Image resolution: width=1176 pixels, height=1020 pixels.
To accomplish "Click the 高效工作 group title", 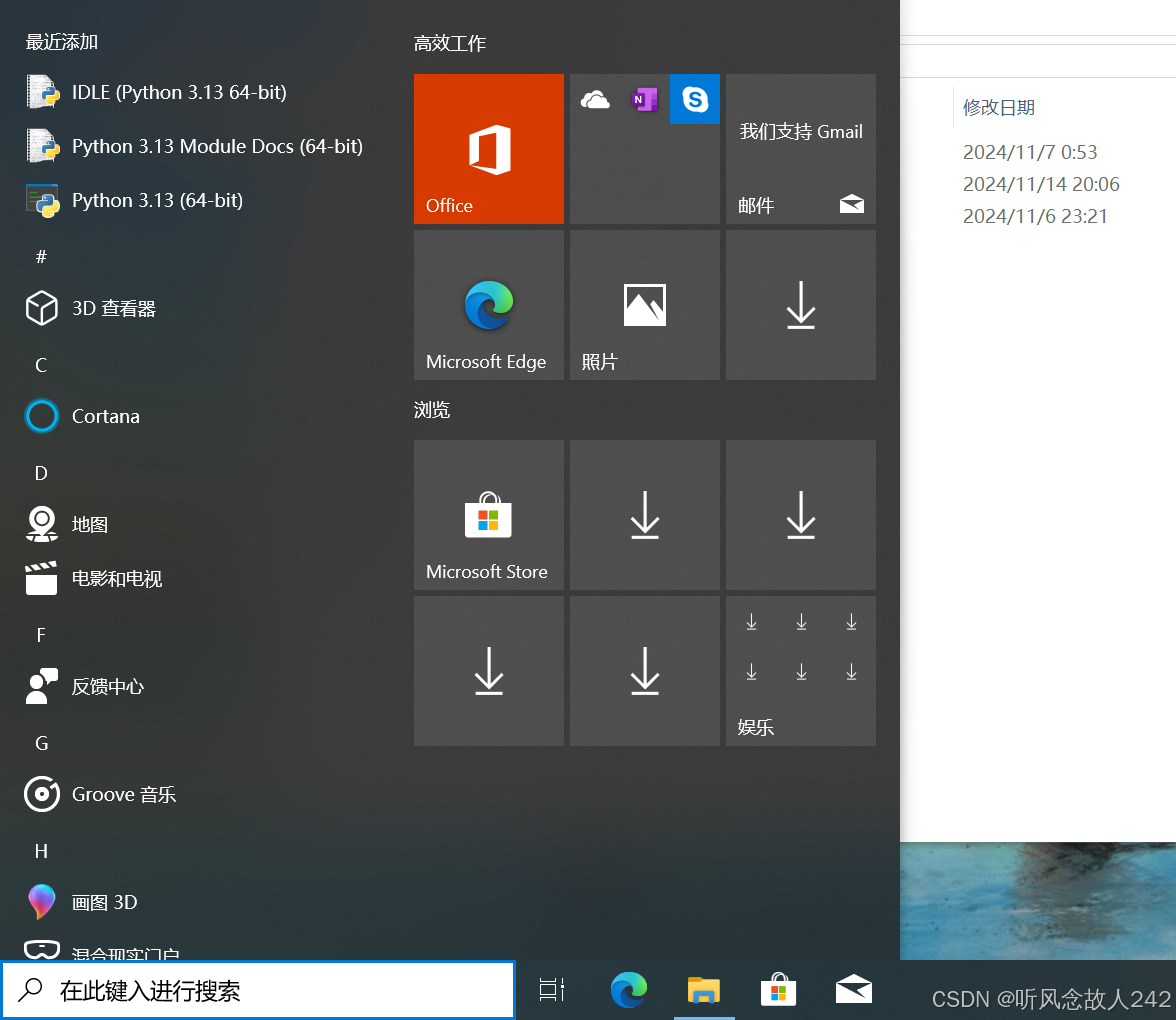I will coord(449,44).
